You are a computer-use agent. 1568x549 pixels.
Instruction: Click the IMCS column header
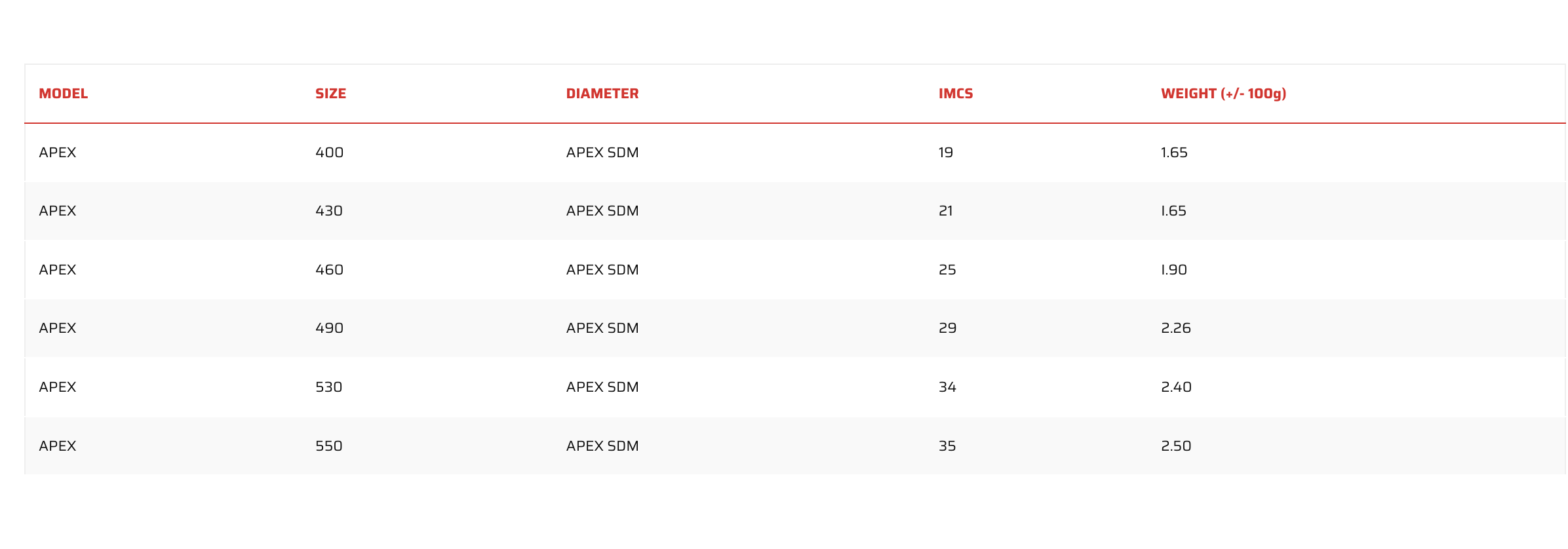956,94
